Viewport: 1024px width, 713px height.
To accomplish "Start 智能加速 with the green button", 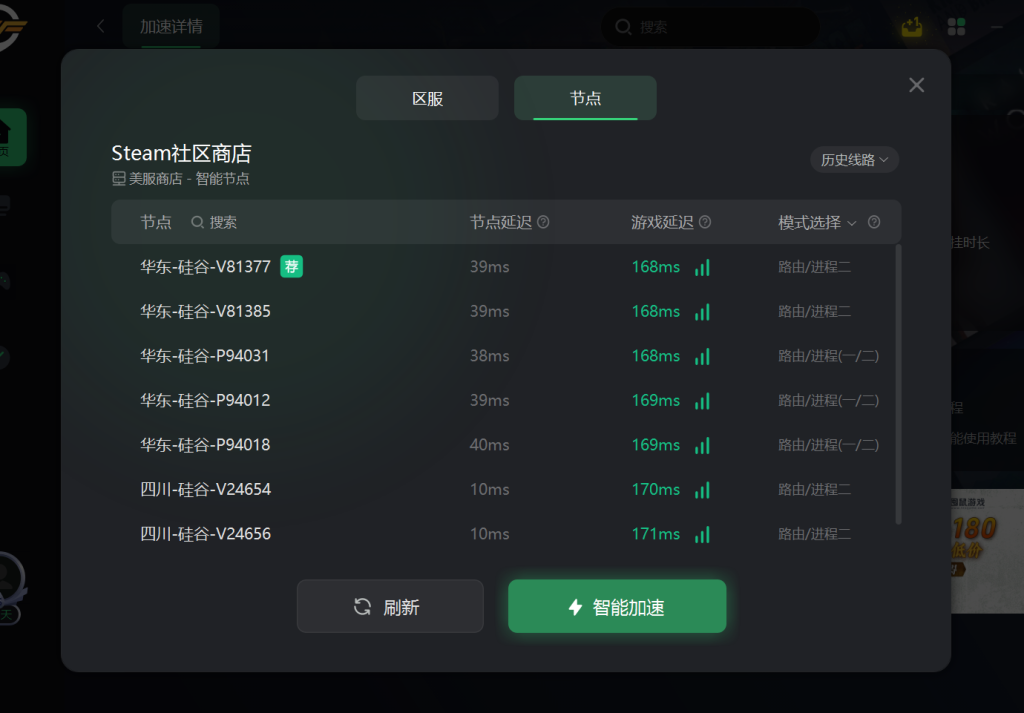I will coord(617,606).
